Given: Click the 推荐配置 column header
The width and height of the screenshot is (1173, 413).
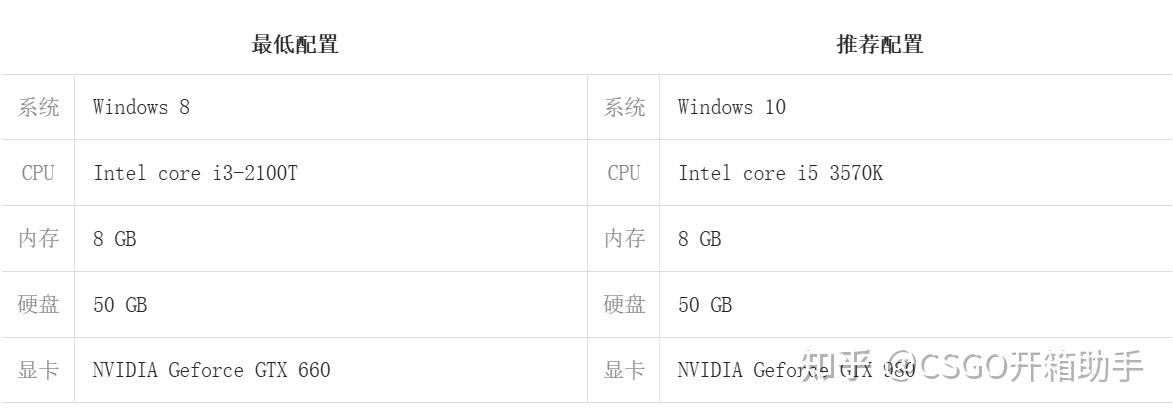Looking at the screenshot, I should coord(879,44).
